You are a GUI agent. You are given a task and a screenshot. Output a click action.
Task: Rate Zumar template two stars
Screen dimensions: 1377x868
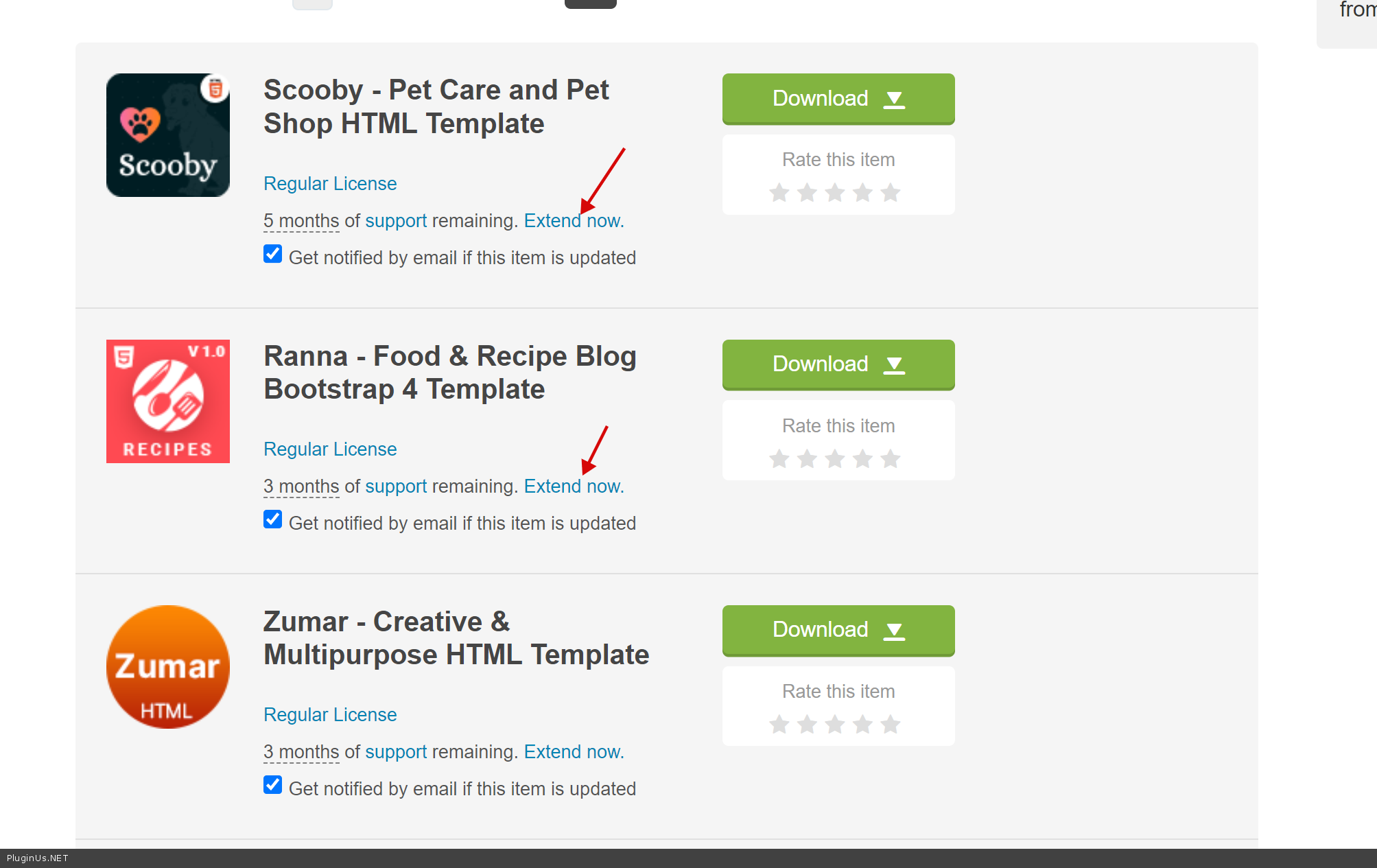click(807, 724)
